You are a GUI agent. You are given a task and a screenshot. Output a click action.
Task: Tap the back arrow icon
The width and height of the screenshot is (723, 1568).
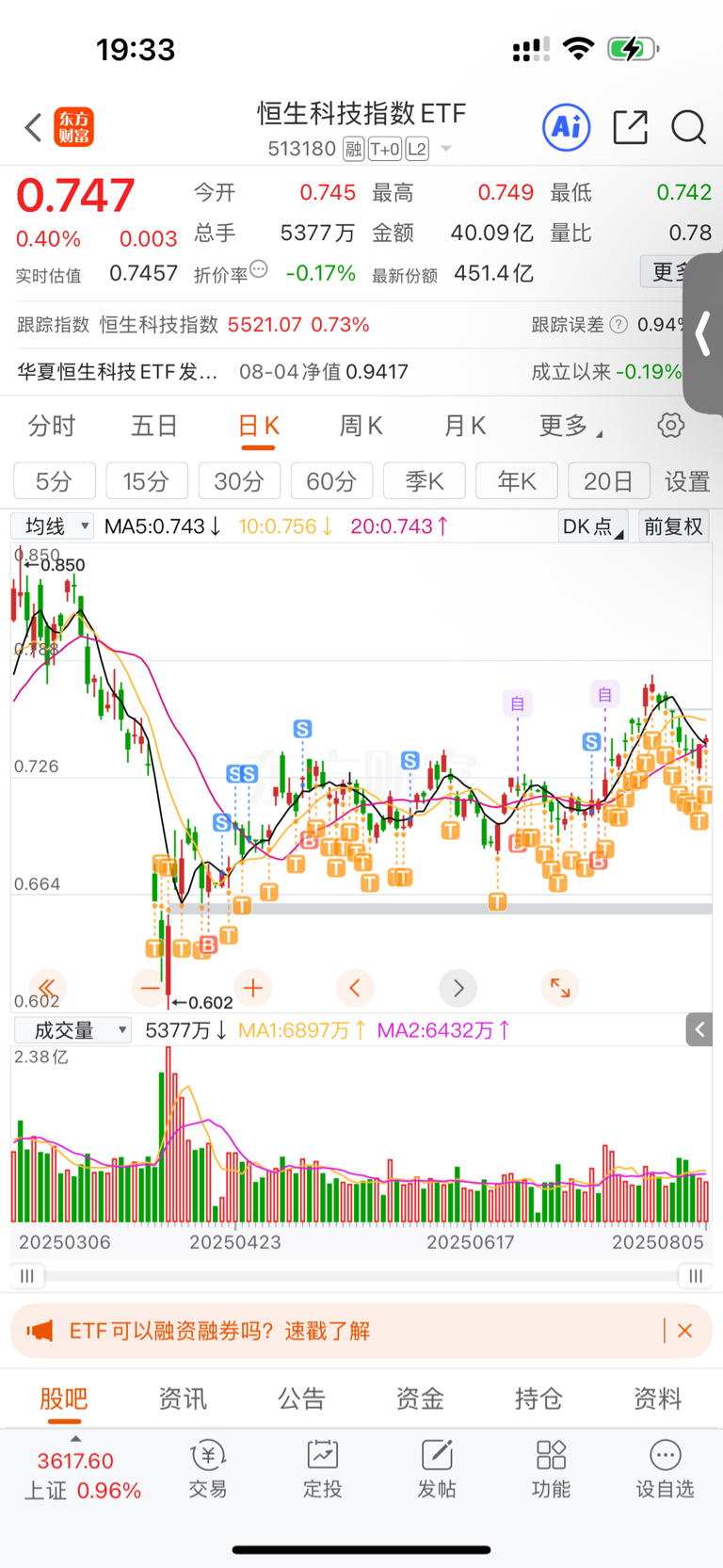pyautogui.click(x=33, y=127)
